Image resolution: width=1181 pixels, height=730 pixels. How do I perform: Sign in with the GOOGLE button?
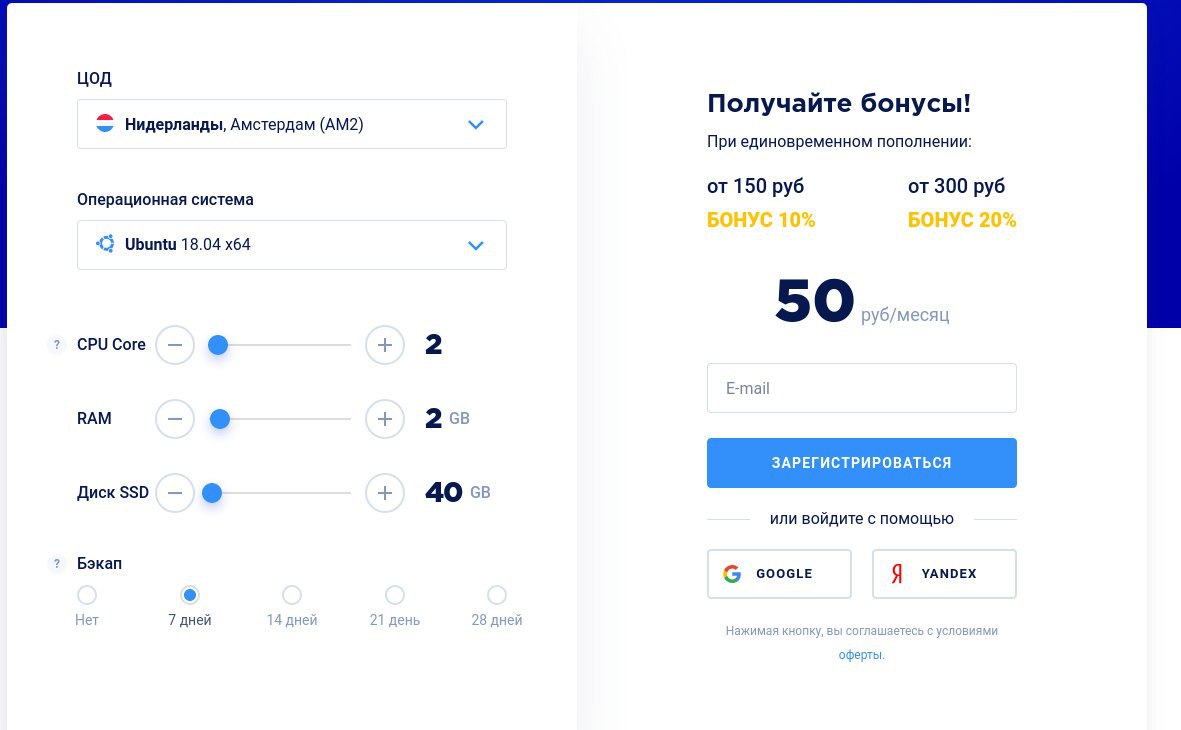779,574
